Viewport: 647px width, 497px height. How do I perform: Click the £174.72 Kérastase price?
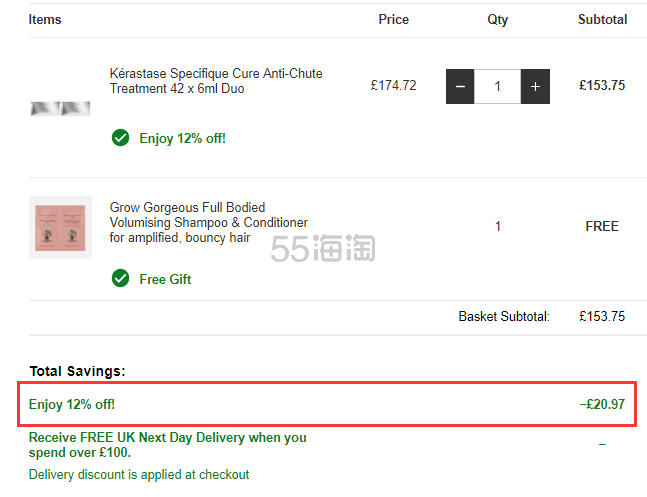tap(393, 86)
